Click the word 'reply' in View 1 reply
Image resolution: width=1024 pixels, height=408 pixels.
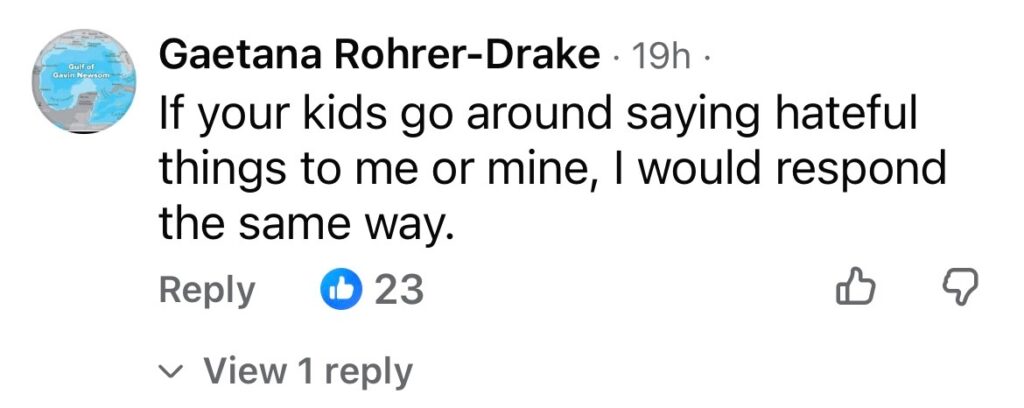[368, 373]
